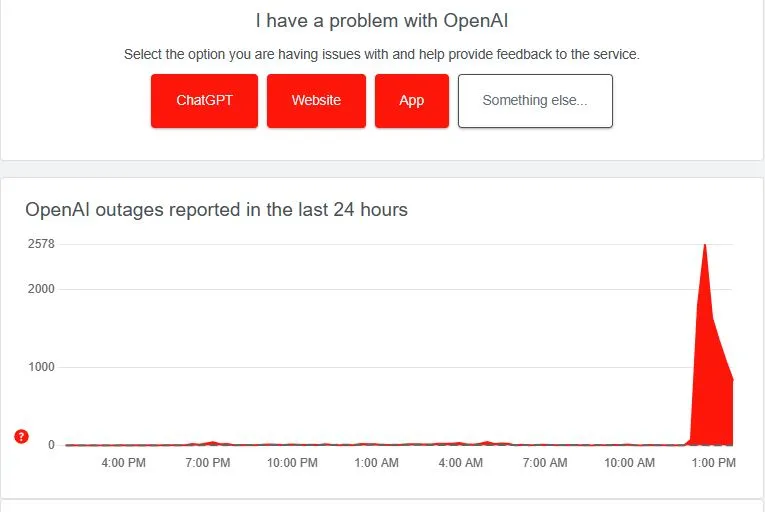This screenshot has width=765, height=512.
Task: Click the small chart bump near 7:00 PM
Action: pyautogui.click(x=213, y=443)
